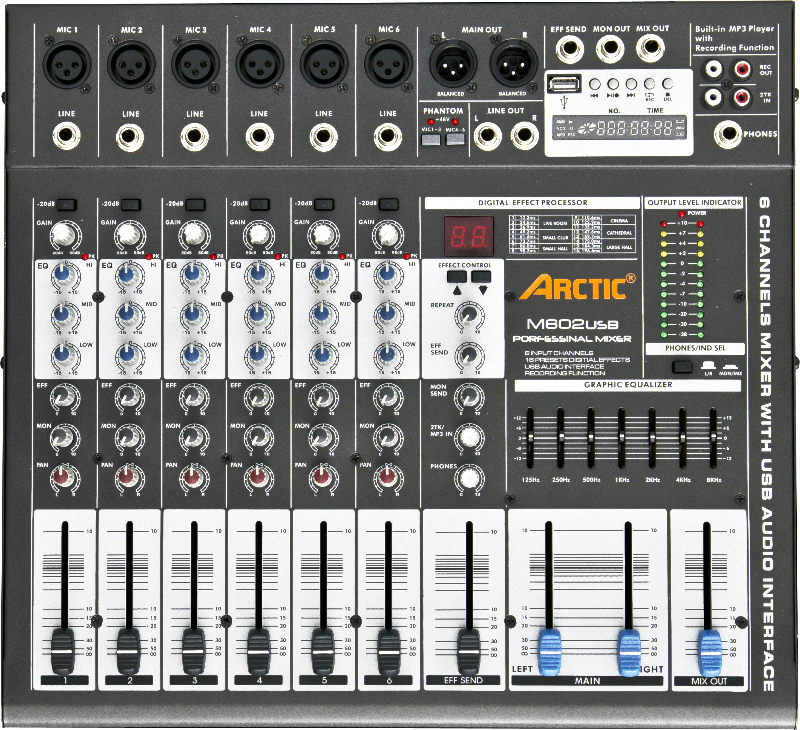
Task: Click the red REC OUT RCA jack
Action: tap(741, 69)
